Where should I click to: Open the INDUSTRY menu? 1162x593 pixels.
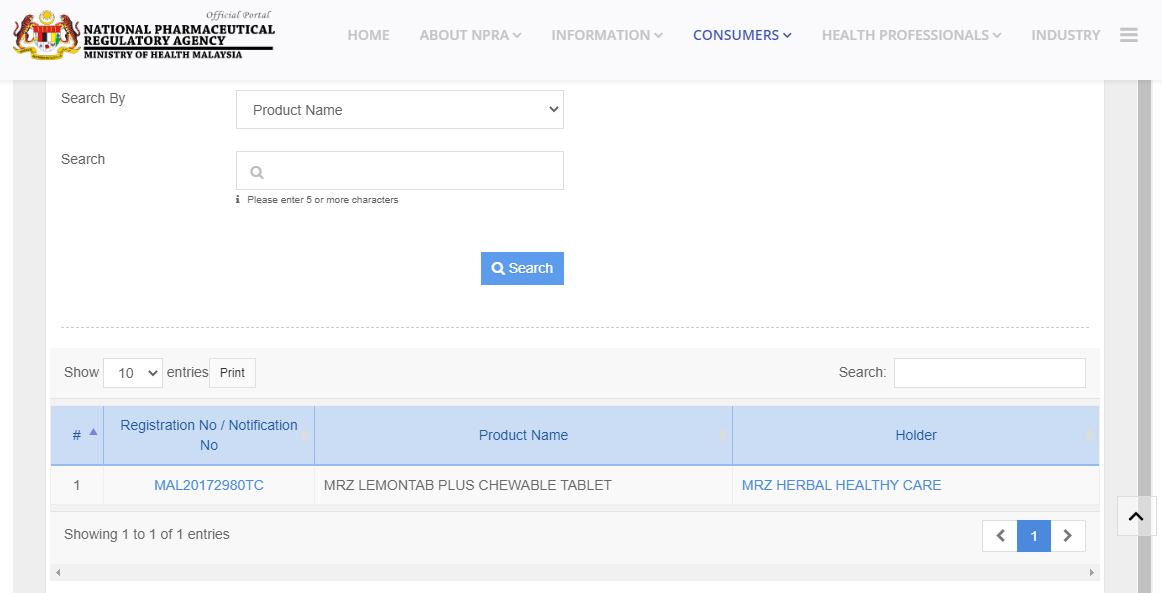[1066, 35]
